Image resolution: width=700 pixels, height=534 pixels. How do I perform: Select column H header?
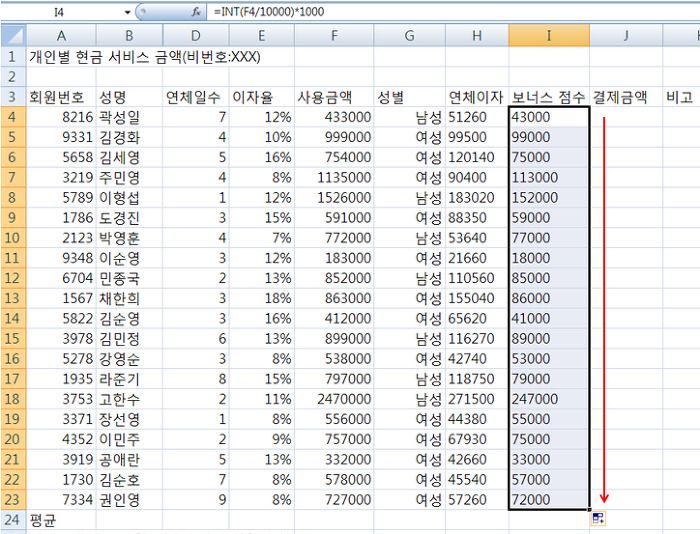(x=477, y=35)
